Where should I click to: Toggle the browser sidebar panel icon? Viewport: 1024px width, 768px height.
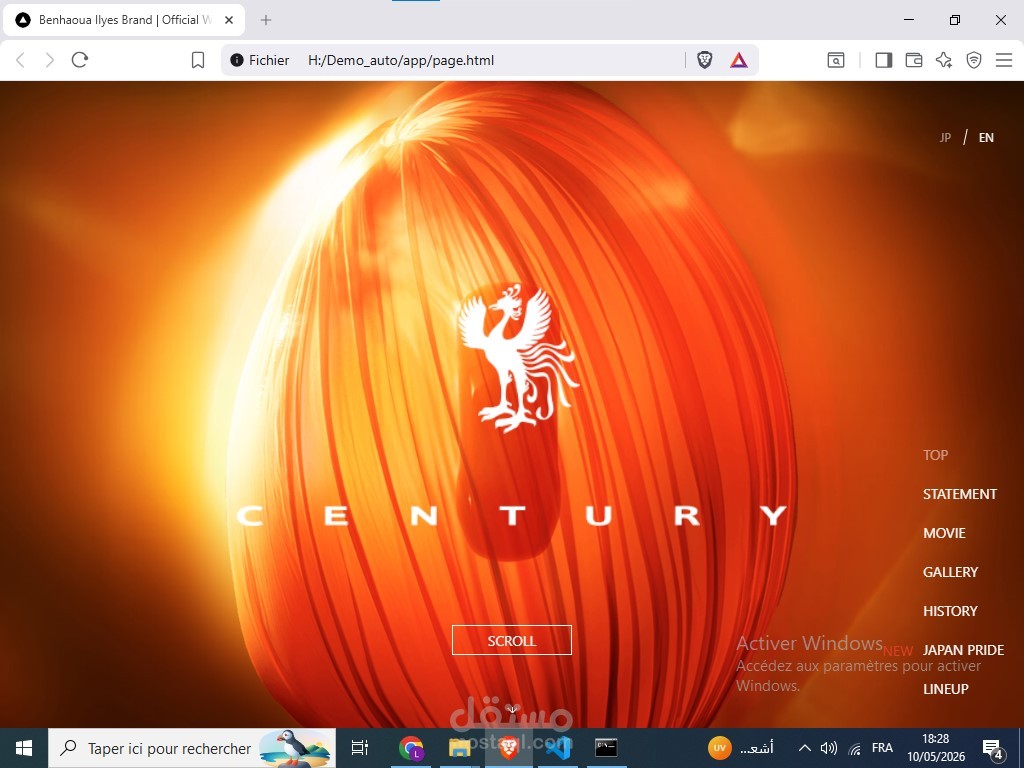click(884, 60)
